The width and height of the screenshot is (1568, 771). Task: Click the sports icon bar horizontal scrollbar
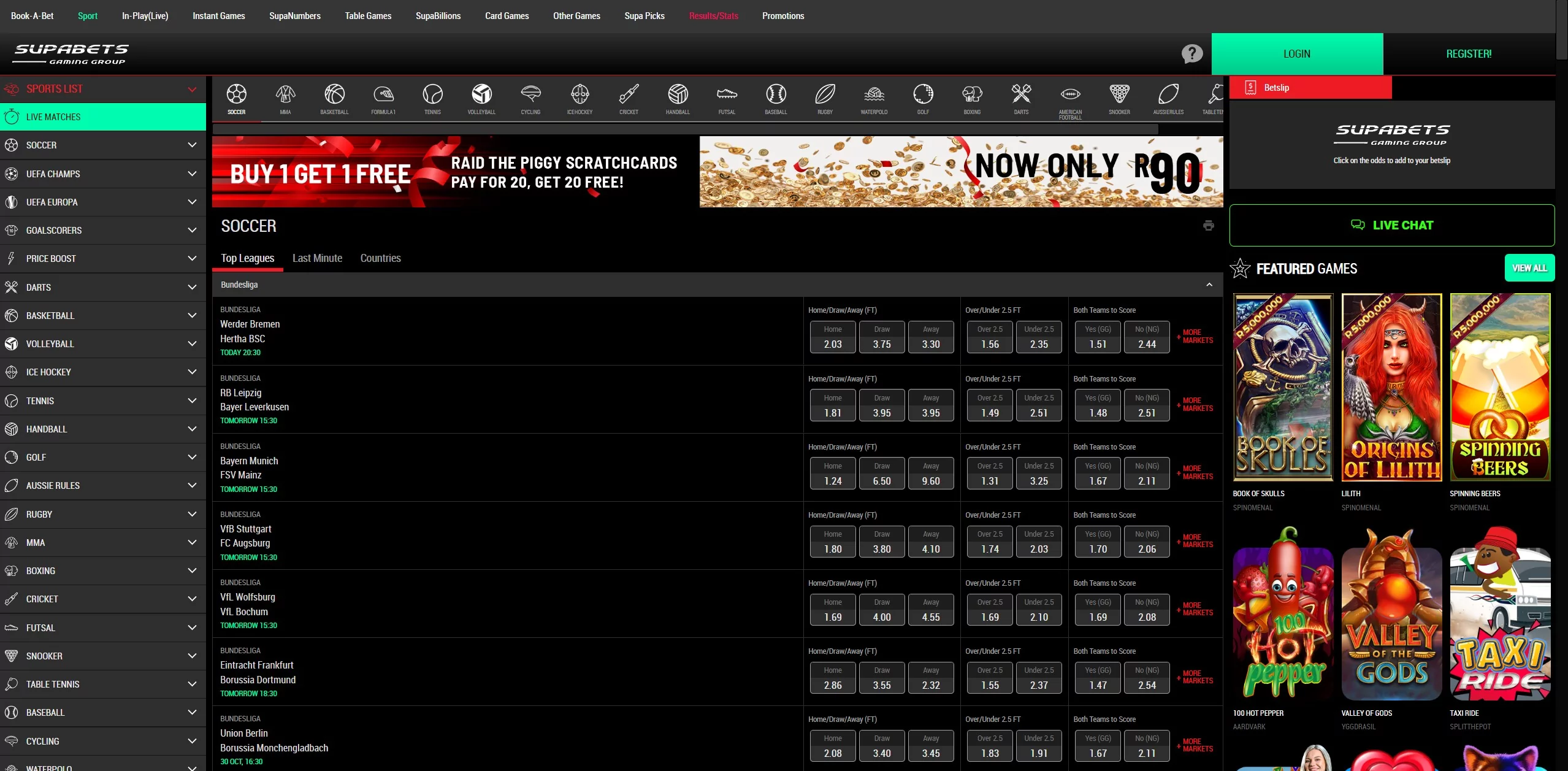[x=685, y=129]
